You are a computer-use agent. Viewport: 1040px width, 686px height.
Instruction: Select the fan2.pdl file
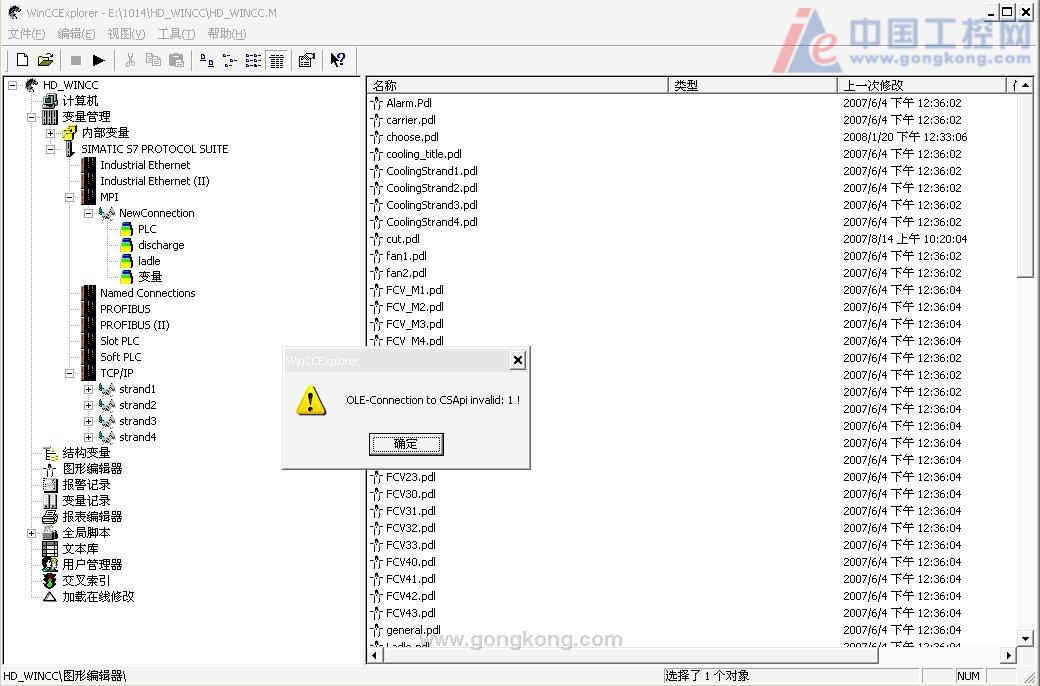coord(406,273)
